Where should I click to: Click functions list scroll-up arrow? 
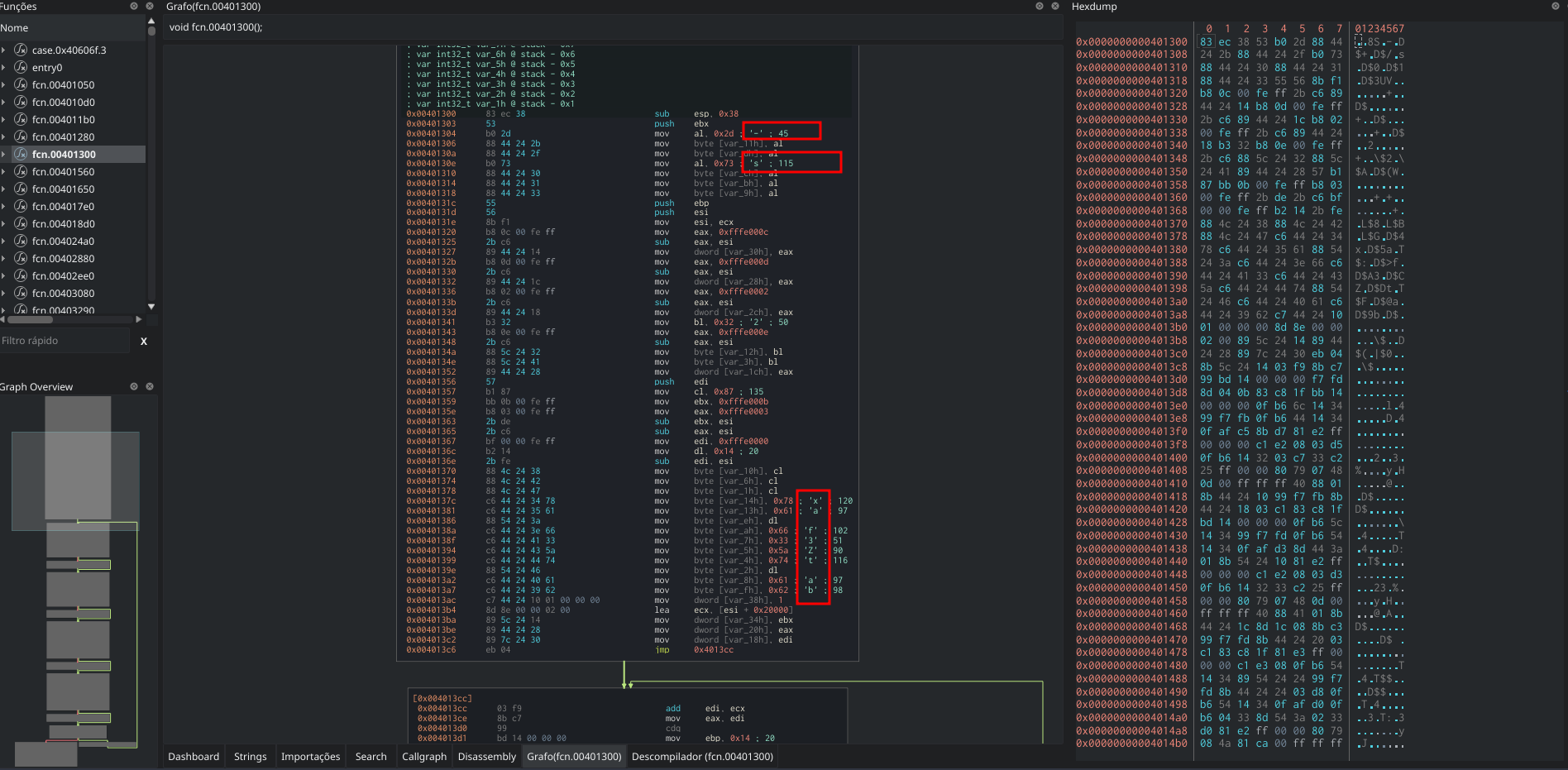pos(151,22)
